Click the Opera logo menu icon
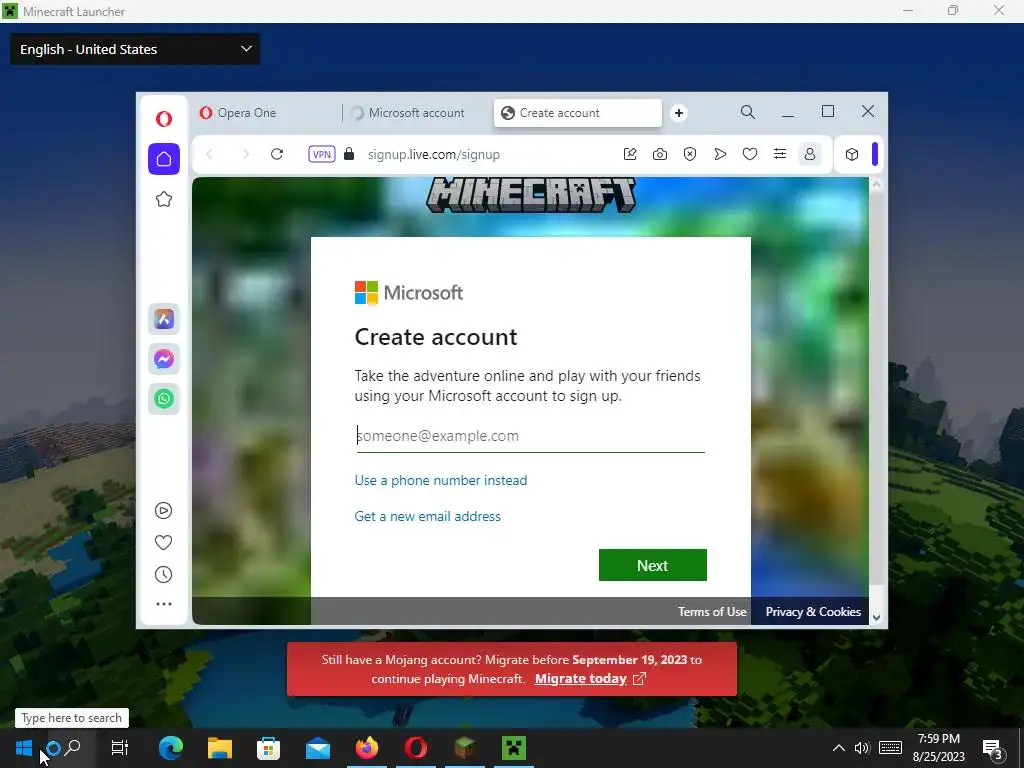 click(x=164, y=118)
